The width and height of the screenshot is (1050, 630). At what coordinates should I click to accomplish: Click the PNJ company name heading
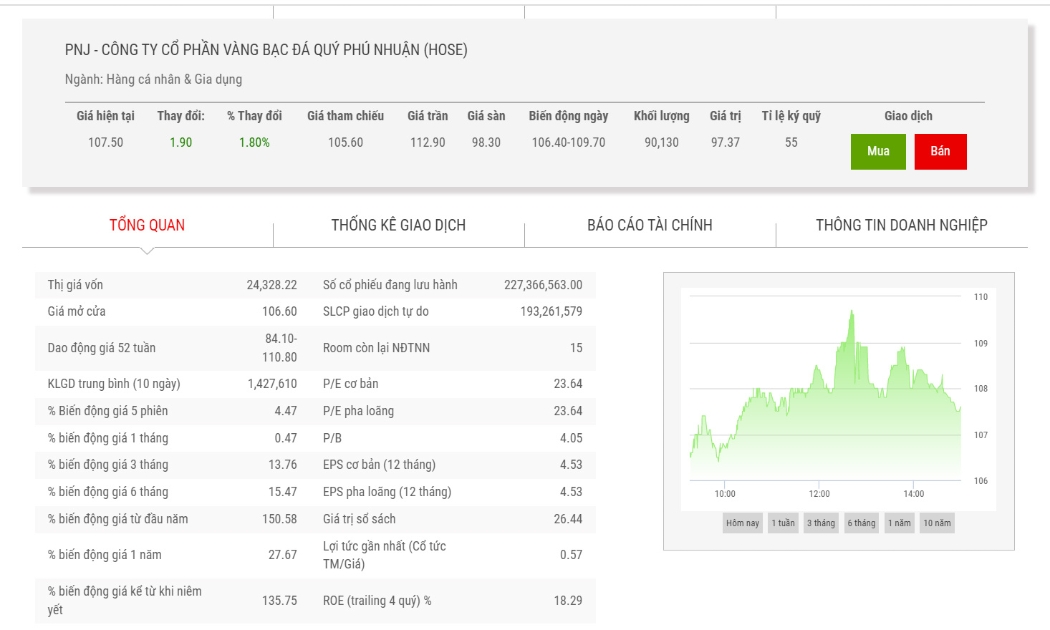tap(266, 50)
